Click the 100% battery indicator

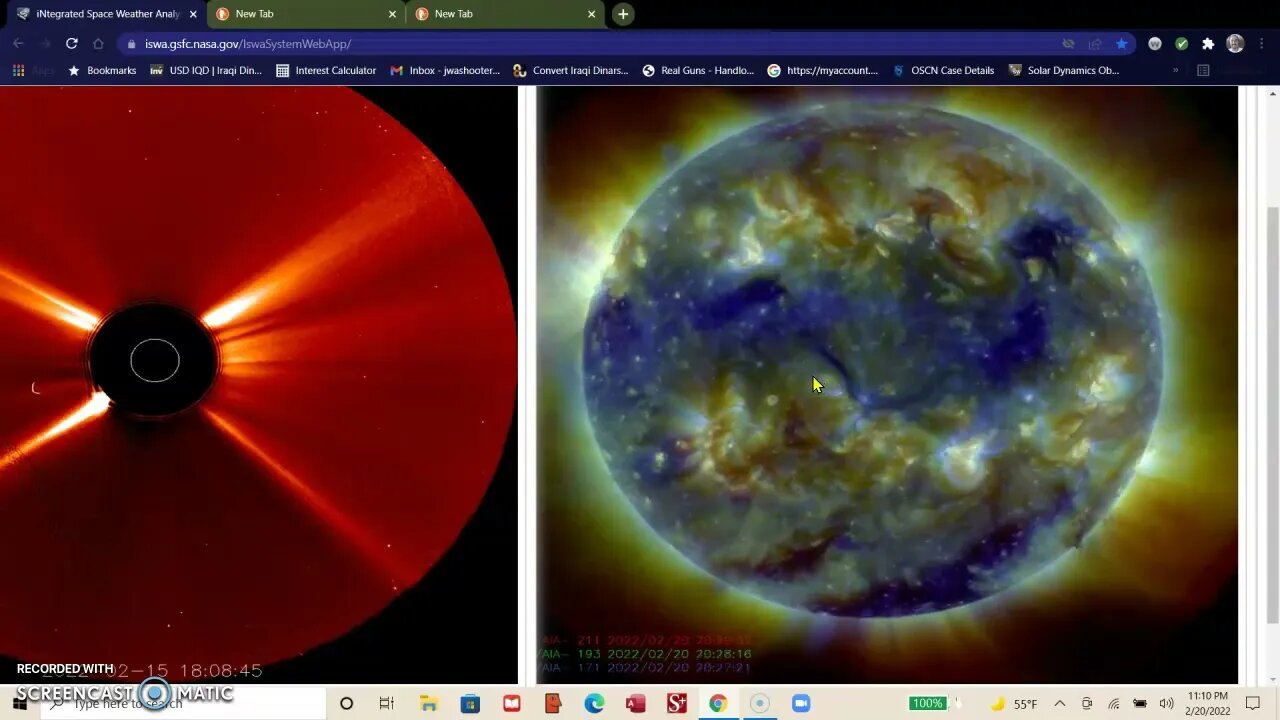pos(927,703)
